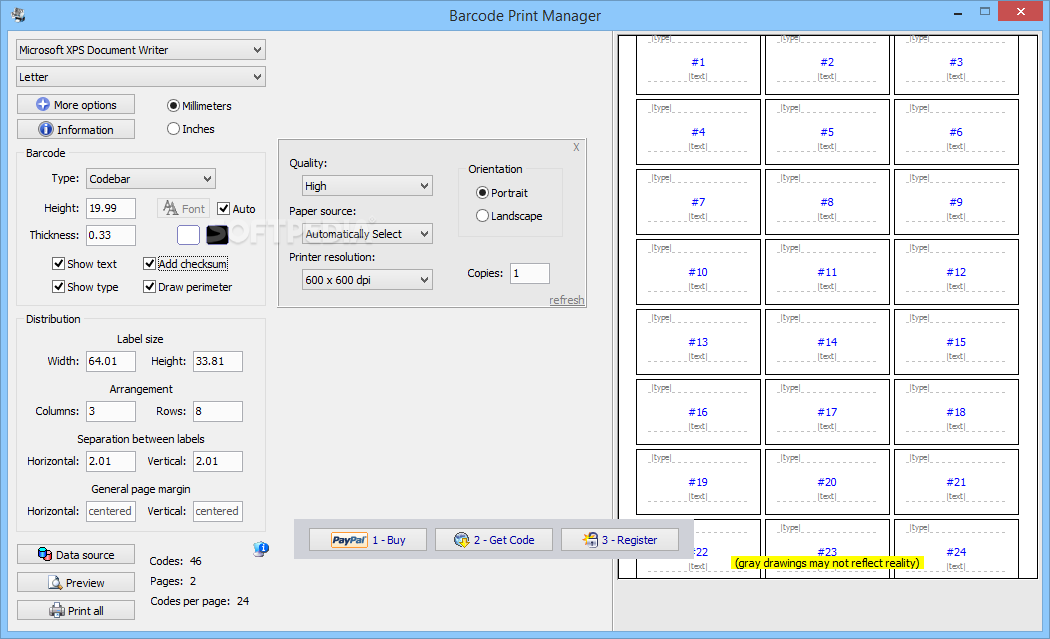
Task: Open the Paper source dropdown
Action: (367, 234)
